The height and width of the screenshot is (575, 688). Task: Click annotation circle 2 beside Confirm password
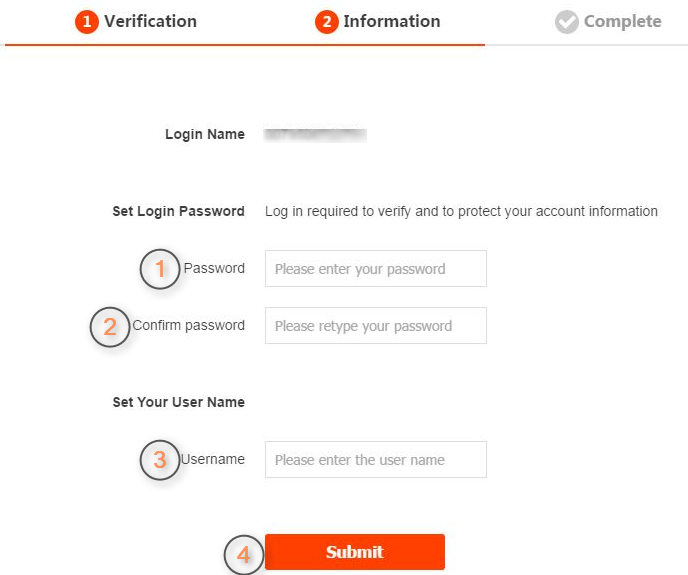click(110, 327)
